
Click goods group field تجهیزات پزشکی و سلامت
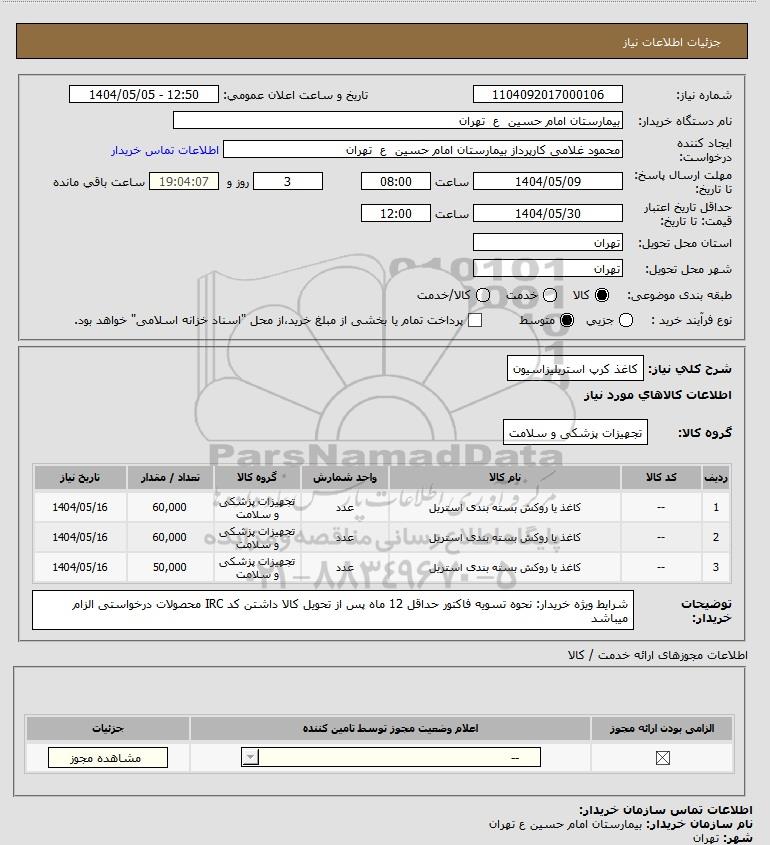click(575, 433)
